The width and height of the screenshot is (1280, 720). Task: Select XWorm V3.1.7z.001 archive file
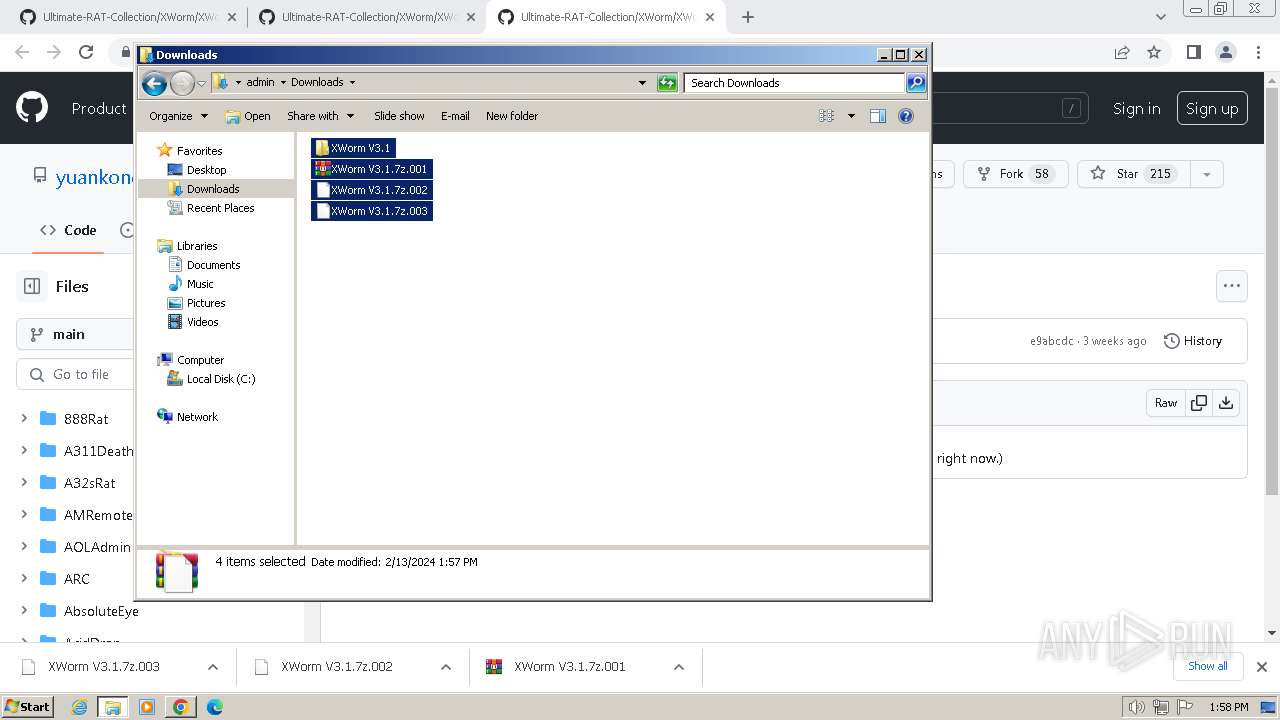pos(371,169)
